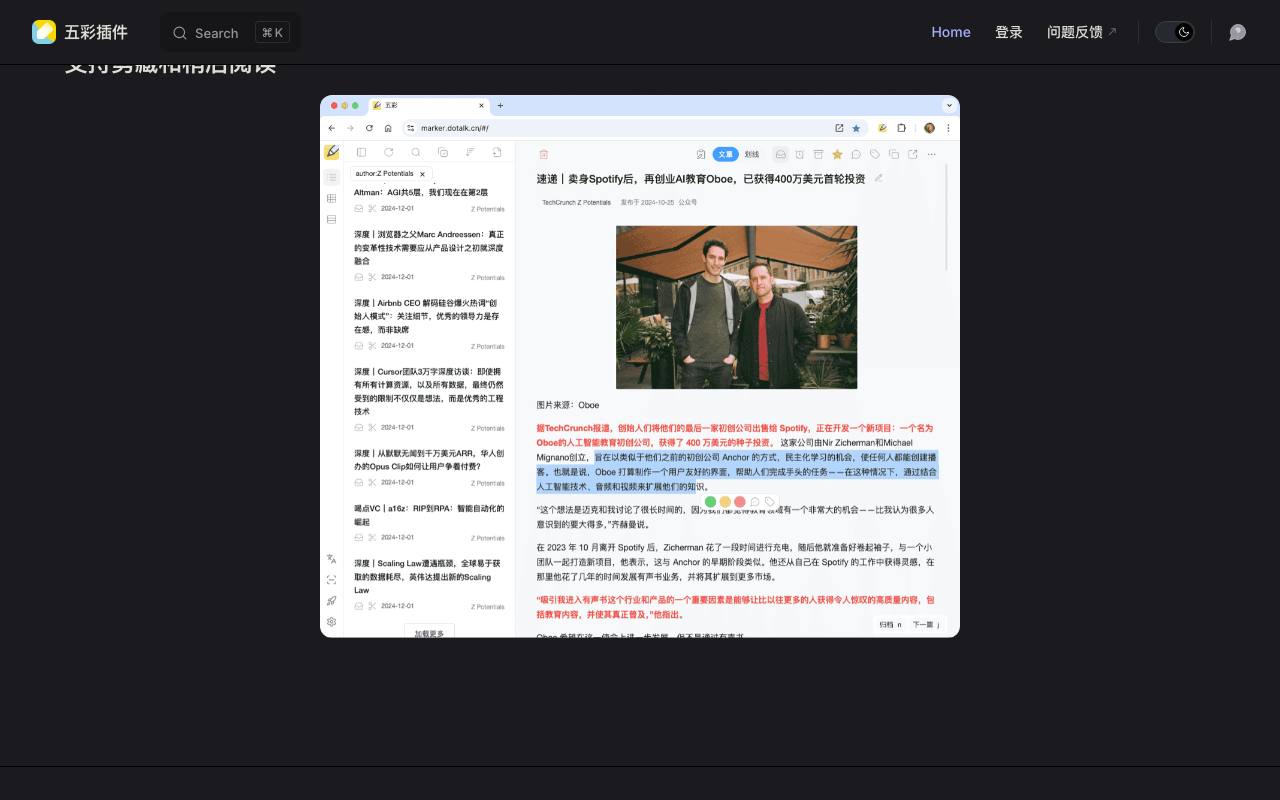Viewport: 1280px width, 800px height.
Task: Click the comment icon in article toolbar
Action: point(856,154)
